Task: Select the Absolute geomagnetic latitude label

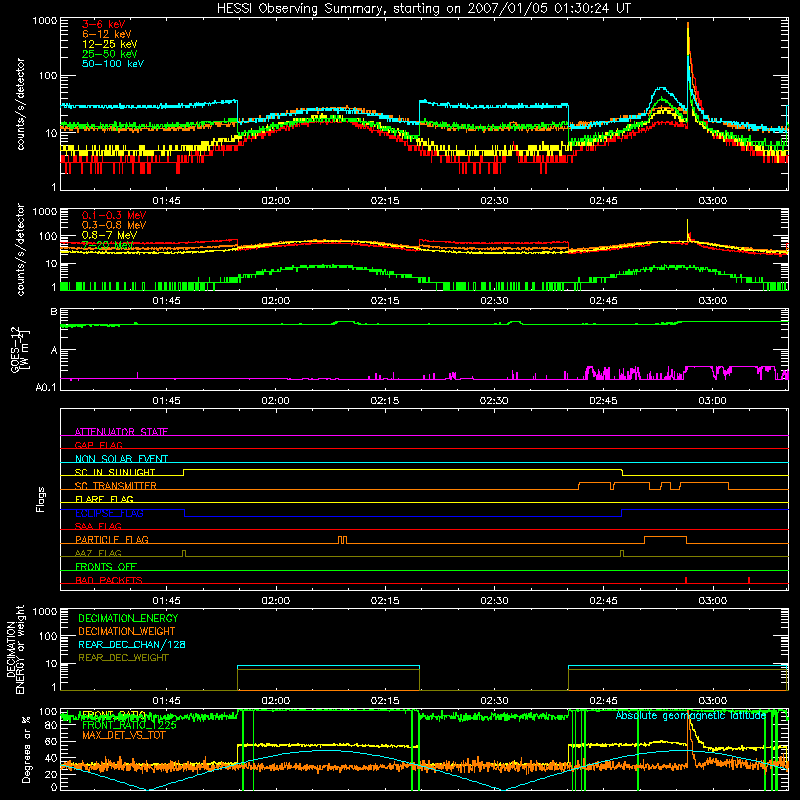Action: pos(691,716)
